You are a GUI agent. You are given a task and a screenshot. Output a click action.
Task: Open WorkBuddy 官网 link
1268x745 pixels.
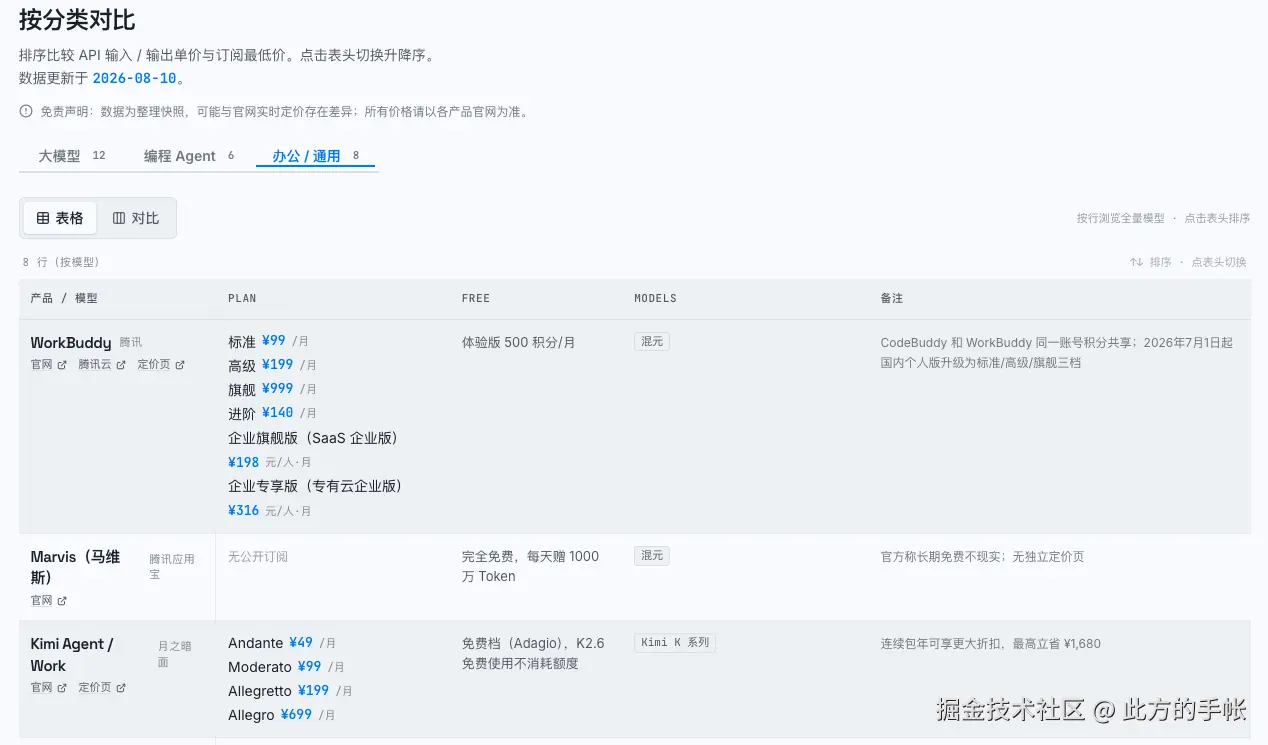point(49,365)
